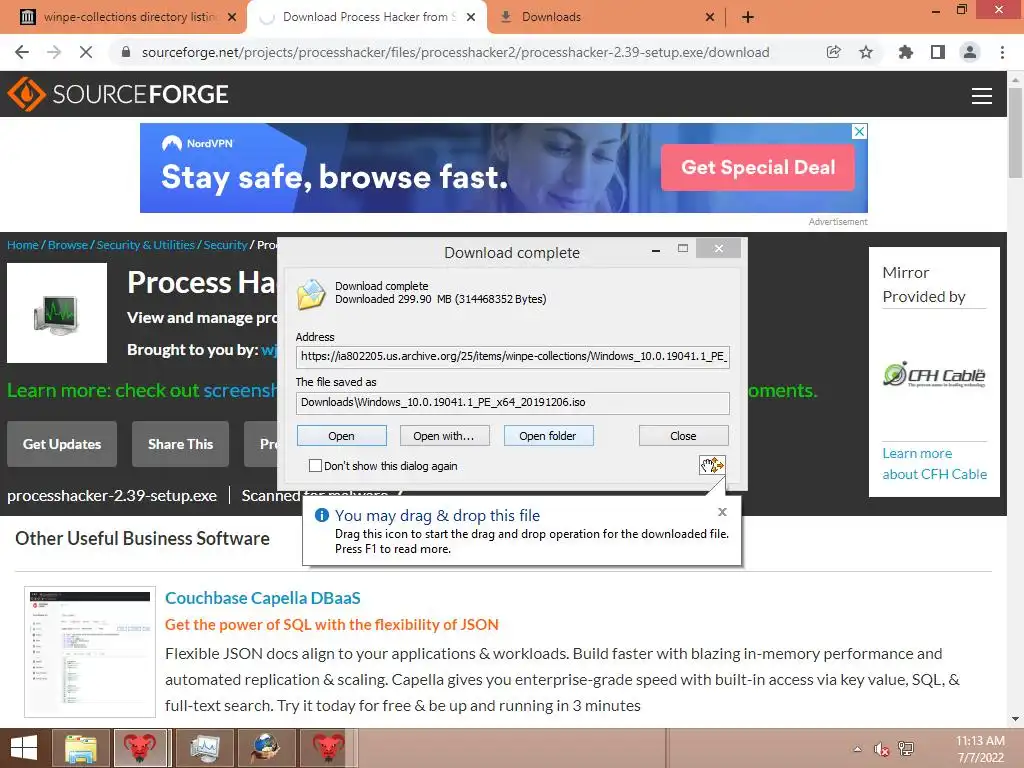Check 'Don't show this dialog again'
Image resolution: width=1024 pixels, height=768 pixels.
[x=315, y=466]
